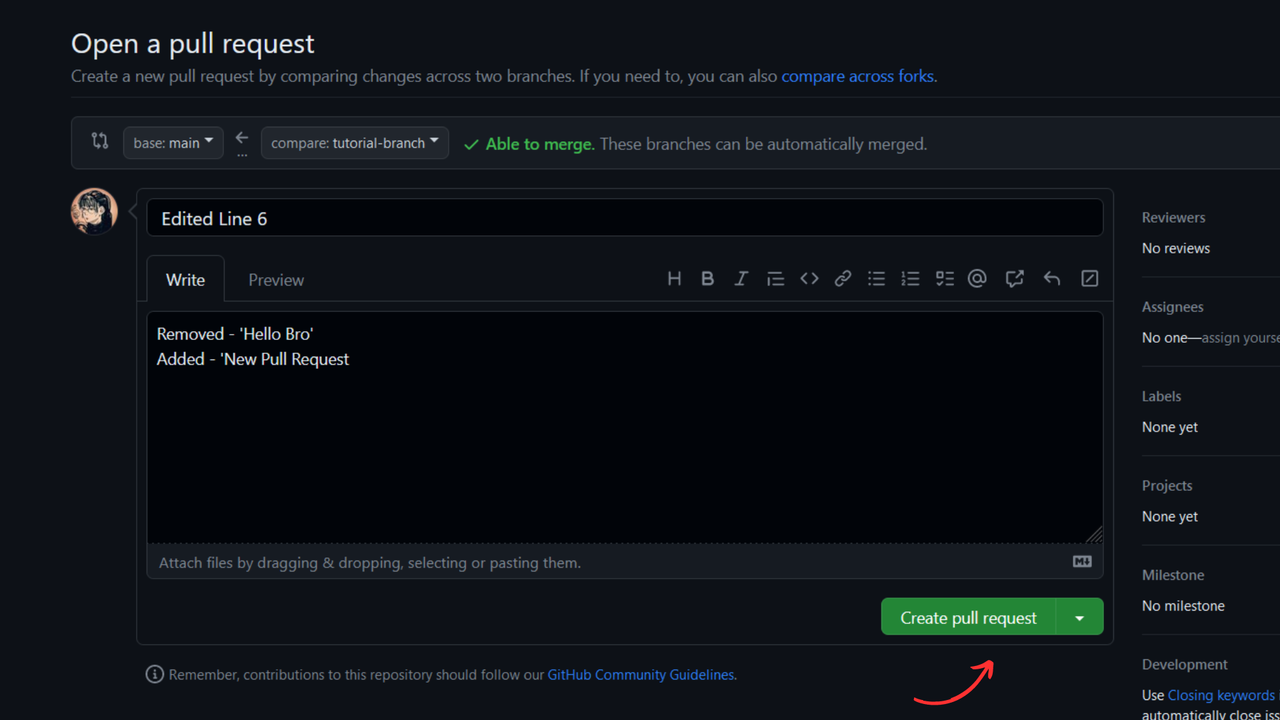Select the Write tab
This screenshot has height=720, width=1280.
[185, 280]
